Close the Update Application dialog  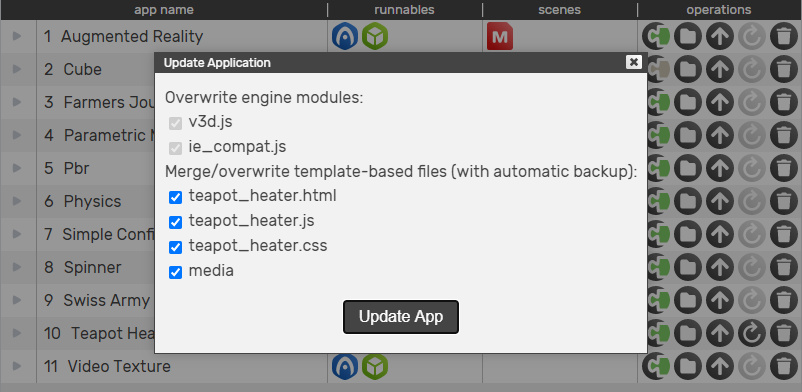click(634, 62)
